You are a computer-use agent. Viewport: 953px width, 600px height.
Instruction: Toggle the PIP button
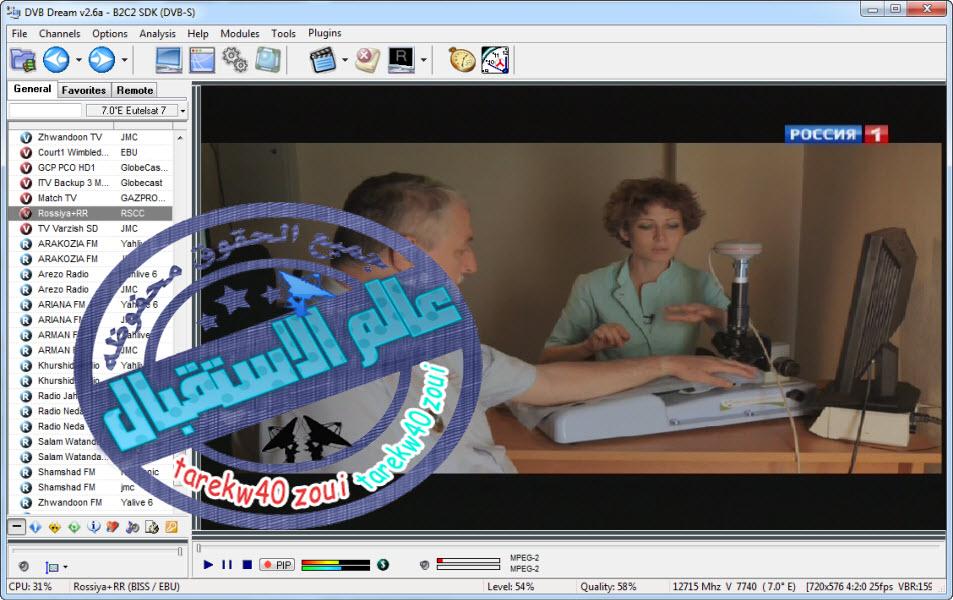point(277,565)
